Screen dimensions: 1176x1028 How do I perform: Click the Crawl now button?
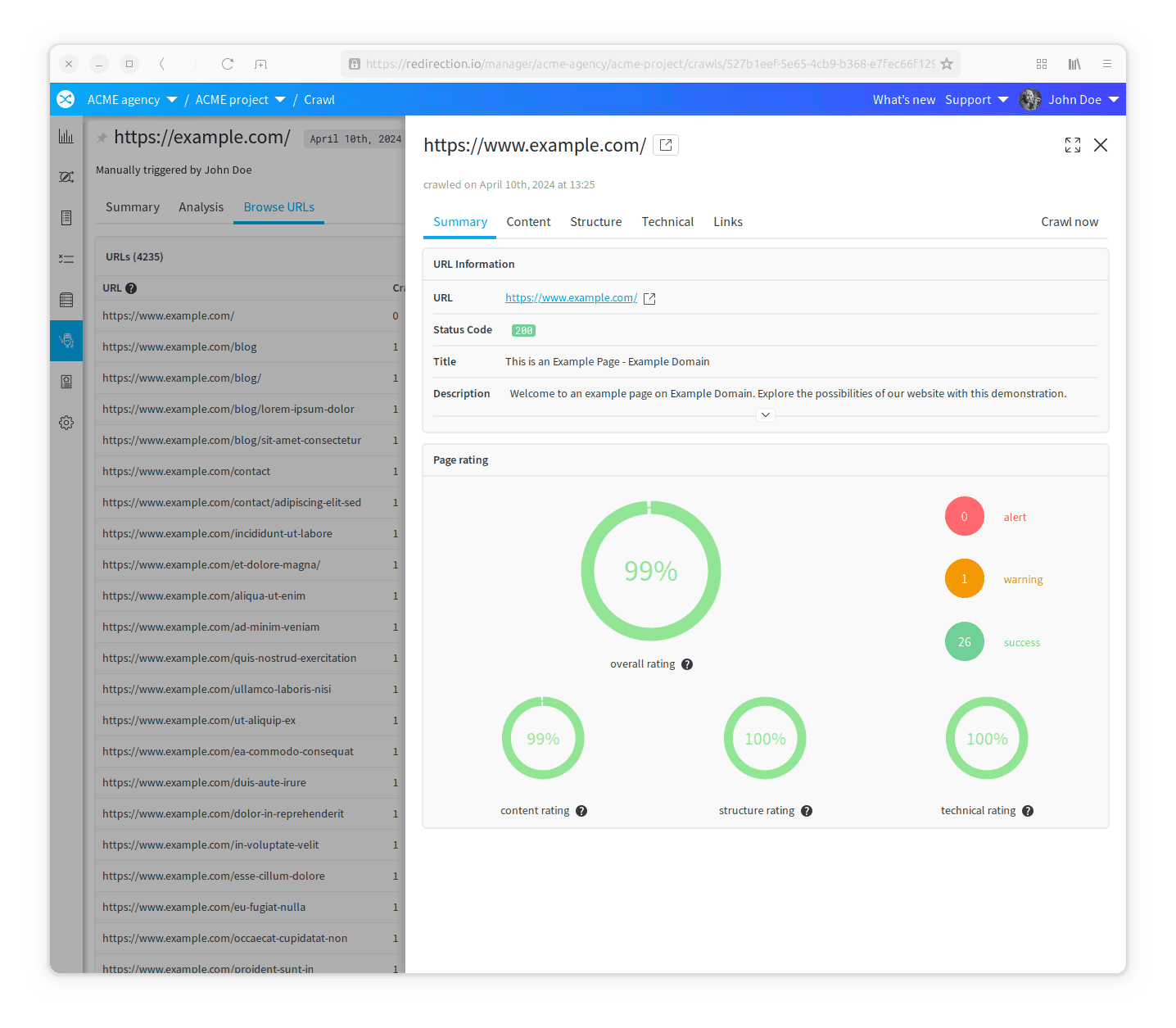[x=1070, y=222]
